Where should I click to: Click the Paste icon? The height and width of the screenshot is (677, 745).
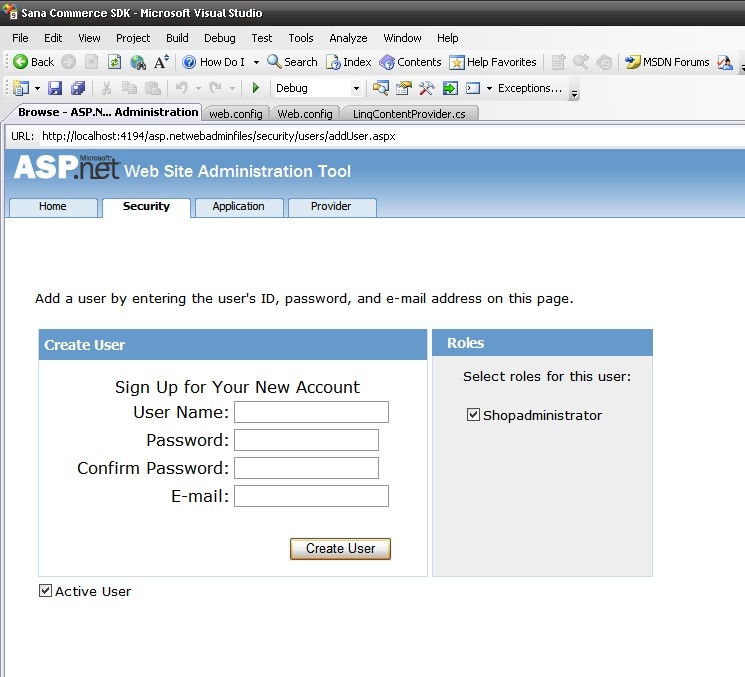(153, 88)
